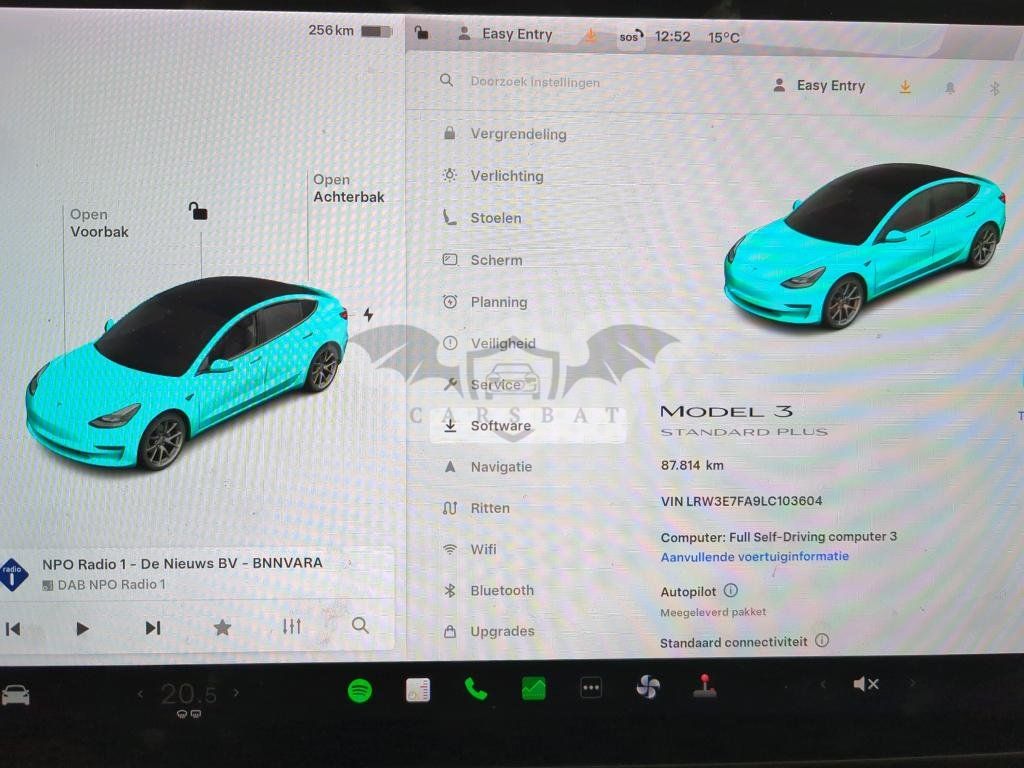Tap the yellow download icon in settings header

pos(905,87)
